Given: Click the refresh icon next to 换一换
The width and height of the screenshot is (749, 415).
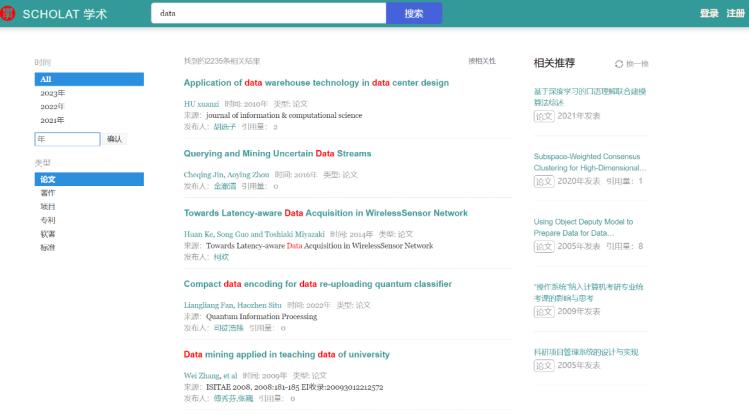Looking at the screenshot, I should [619, 63].
